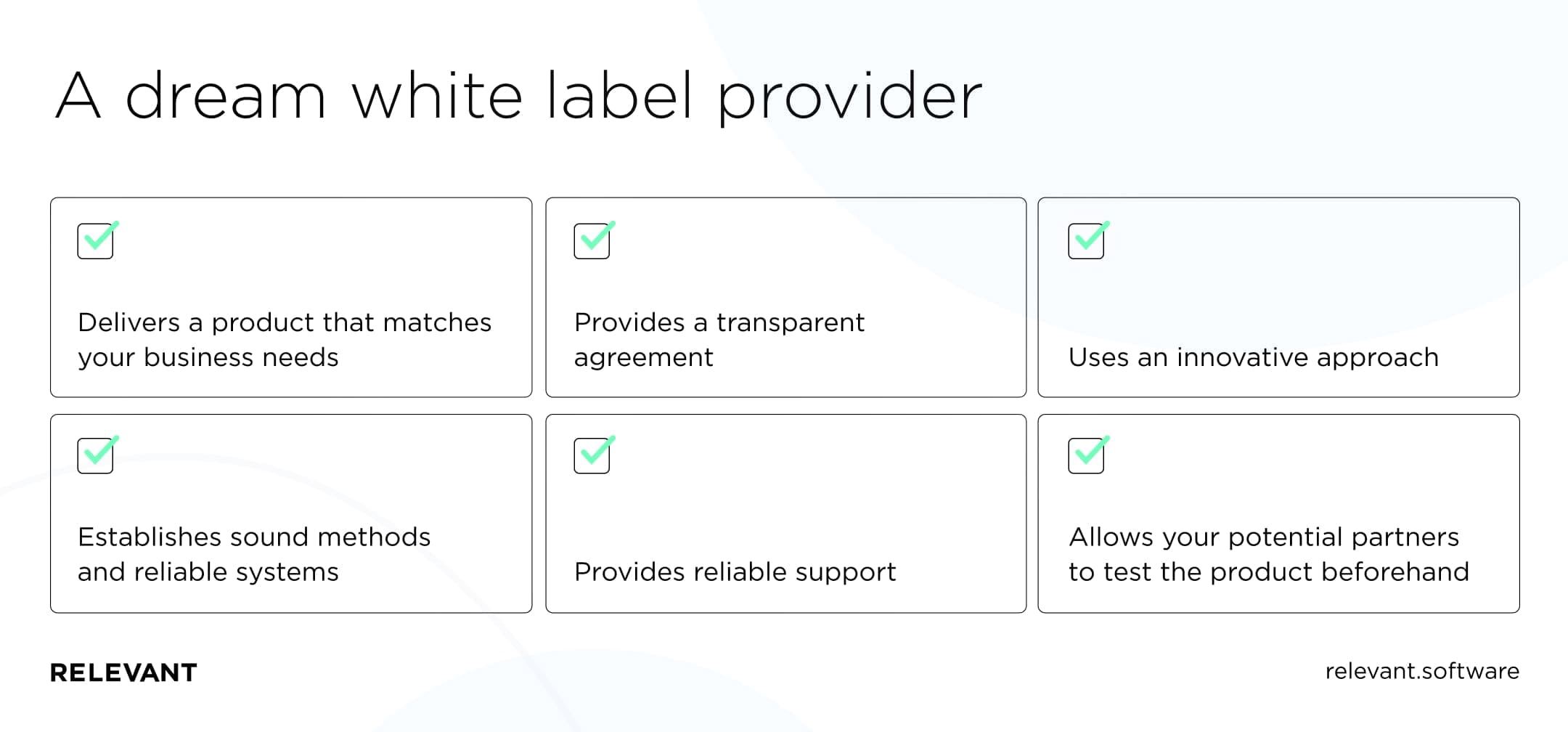Click the word 'provider' in the title
Screen dimensions: 1568x732
pos(849,99)
